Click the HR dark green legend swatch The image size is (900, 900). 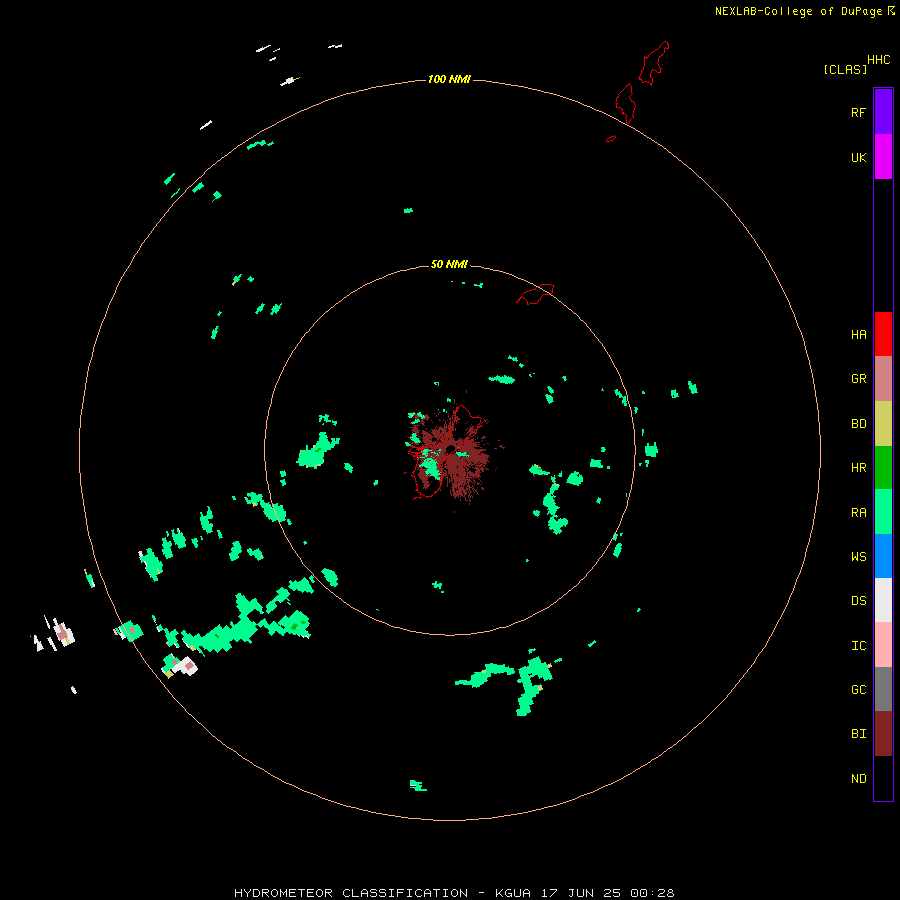[x=883, y=468]
